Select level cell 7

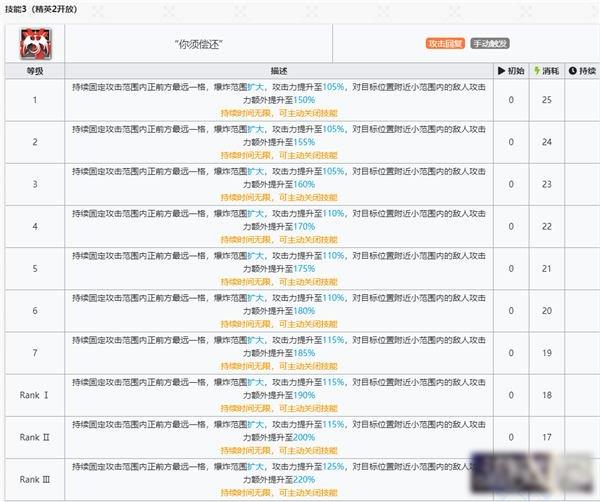[x=35, y=353]
